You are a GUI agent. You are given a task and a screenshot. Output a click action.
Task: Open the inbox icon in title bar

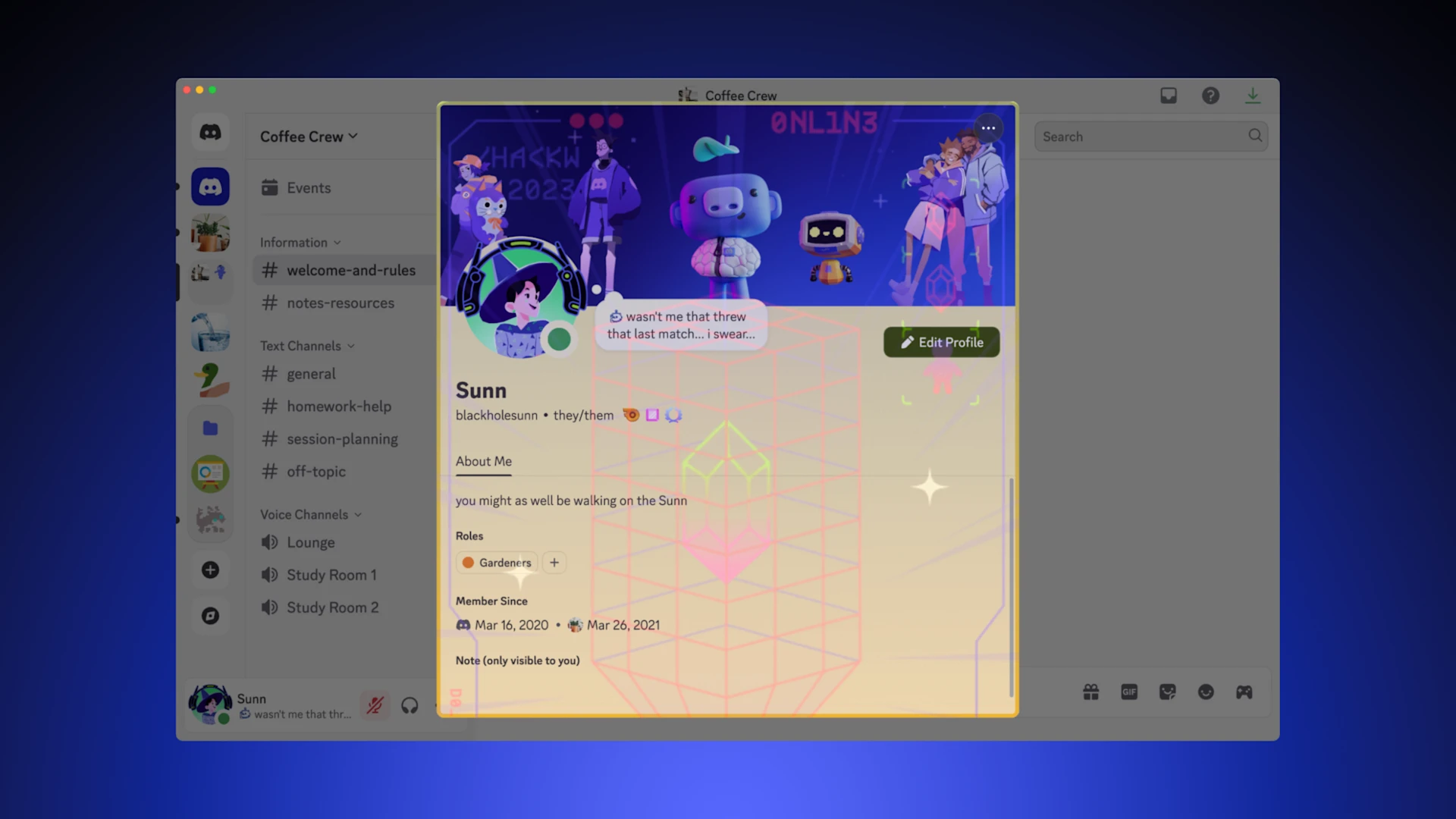[1168, 96]
